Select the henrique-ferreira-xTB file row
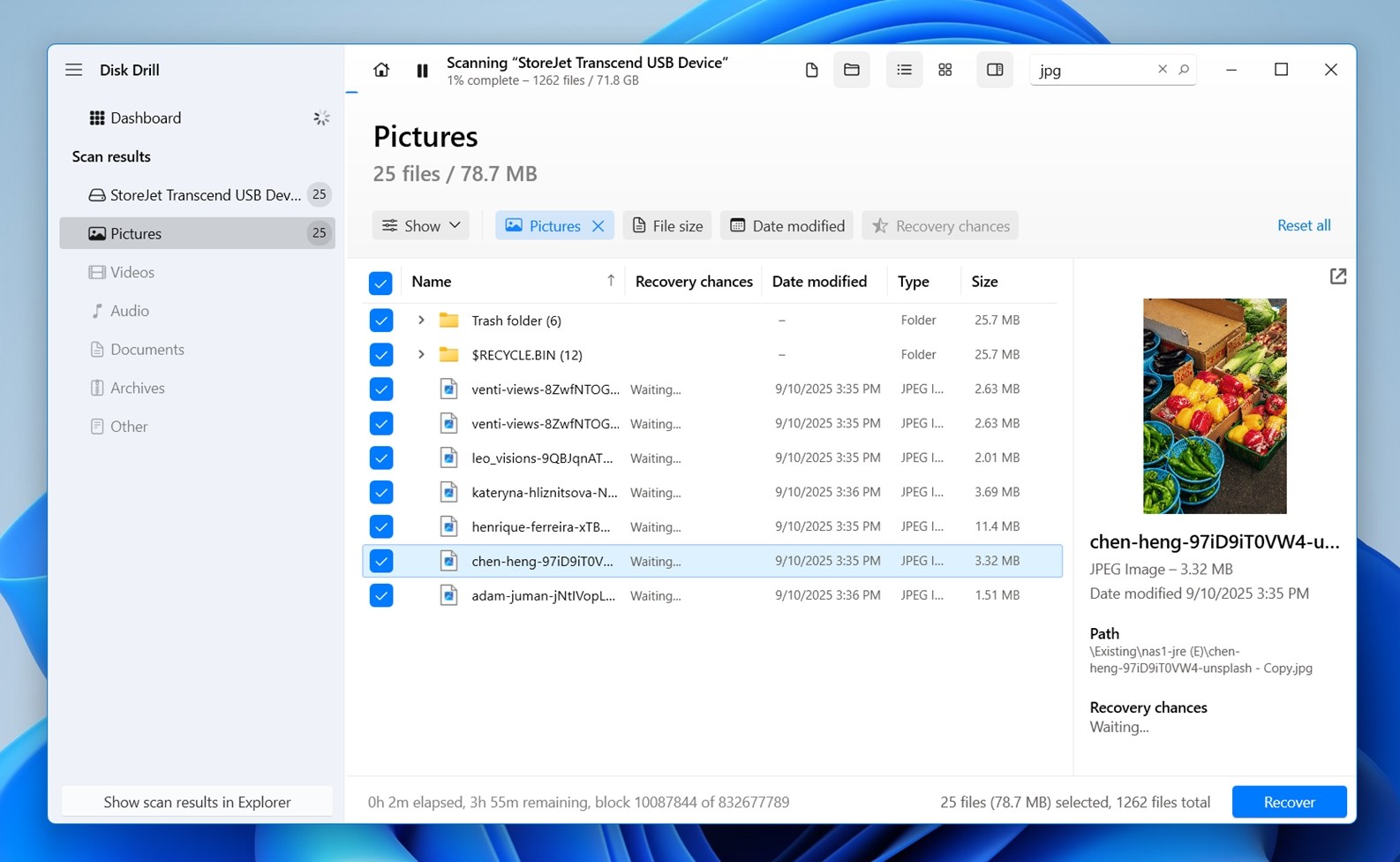Image resolution: width=1400 pixels, height=862 pixels. (712, 526)
